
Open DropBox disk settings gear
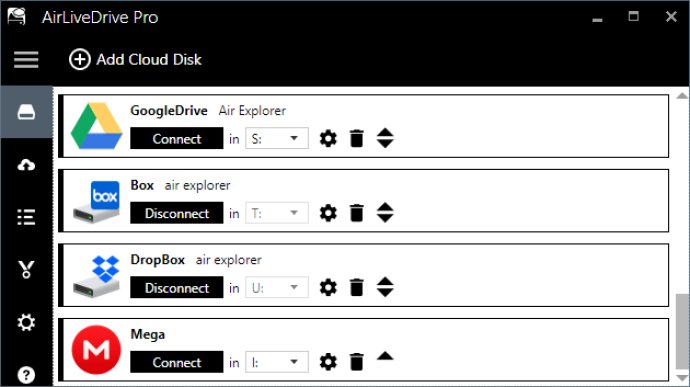pos(328,287)
